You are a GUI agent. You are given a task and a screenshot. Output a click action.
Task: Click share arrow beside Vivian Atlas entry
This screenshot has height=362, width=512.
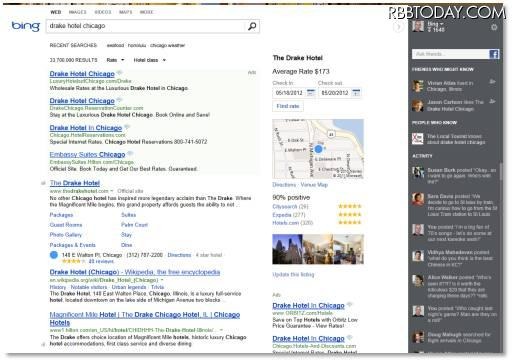492,81
